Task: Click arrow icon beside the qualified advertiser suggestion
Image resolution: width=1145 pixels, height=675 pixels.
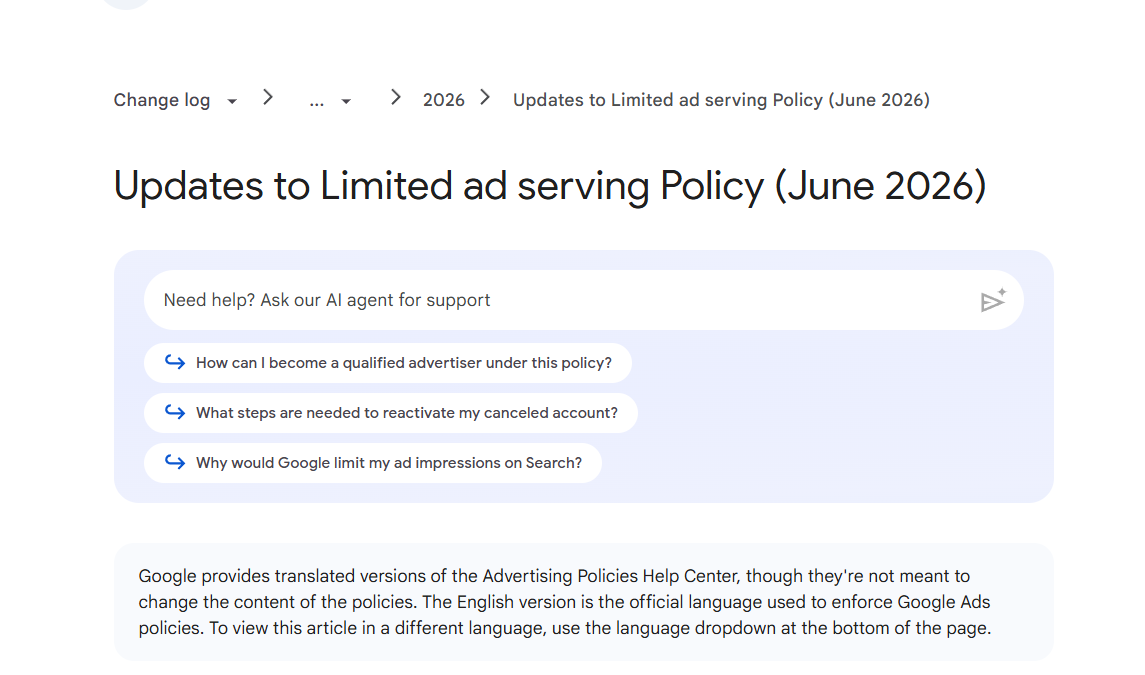Action: point(175,362)
